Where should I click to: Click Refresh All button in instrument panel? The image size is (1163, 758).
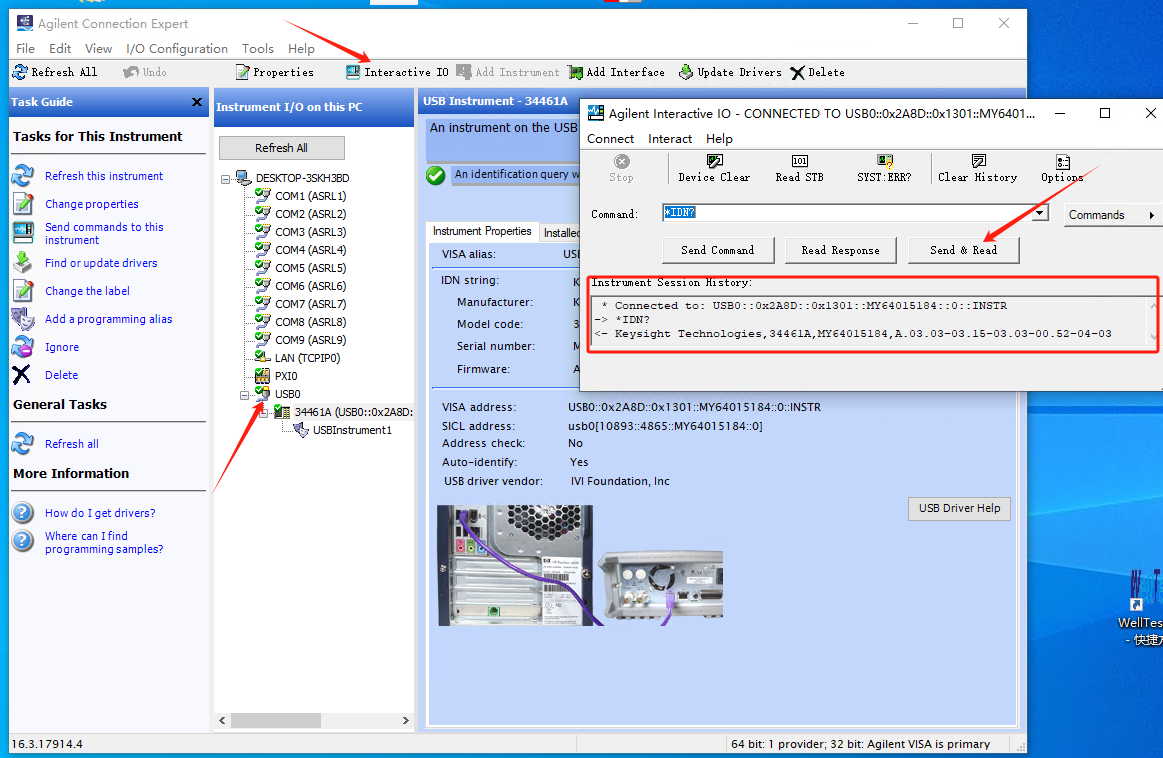point(281,148)
